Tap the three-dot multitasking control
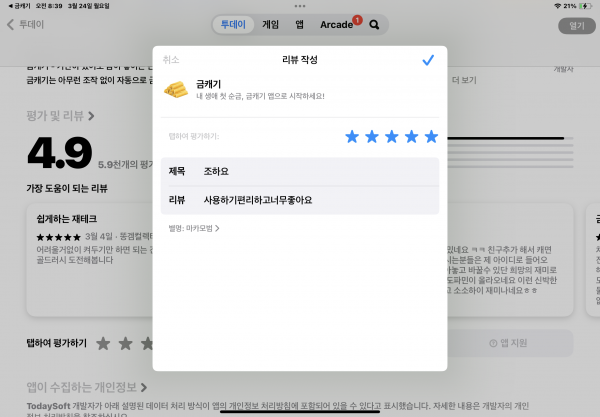This screenshot has height=417, width=600. [300, 6]
